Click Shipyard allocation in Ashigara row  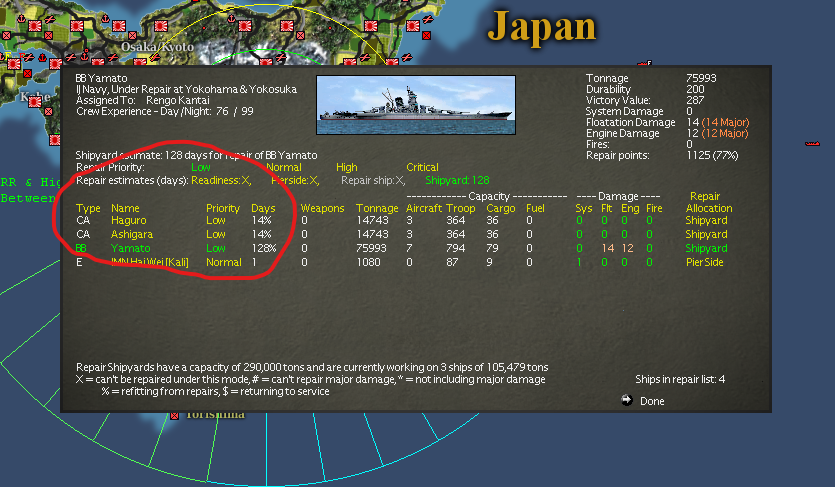pos(706,234)
